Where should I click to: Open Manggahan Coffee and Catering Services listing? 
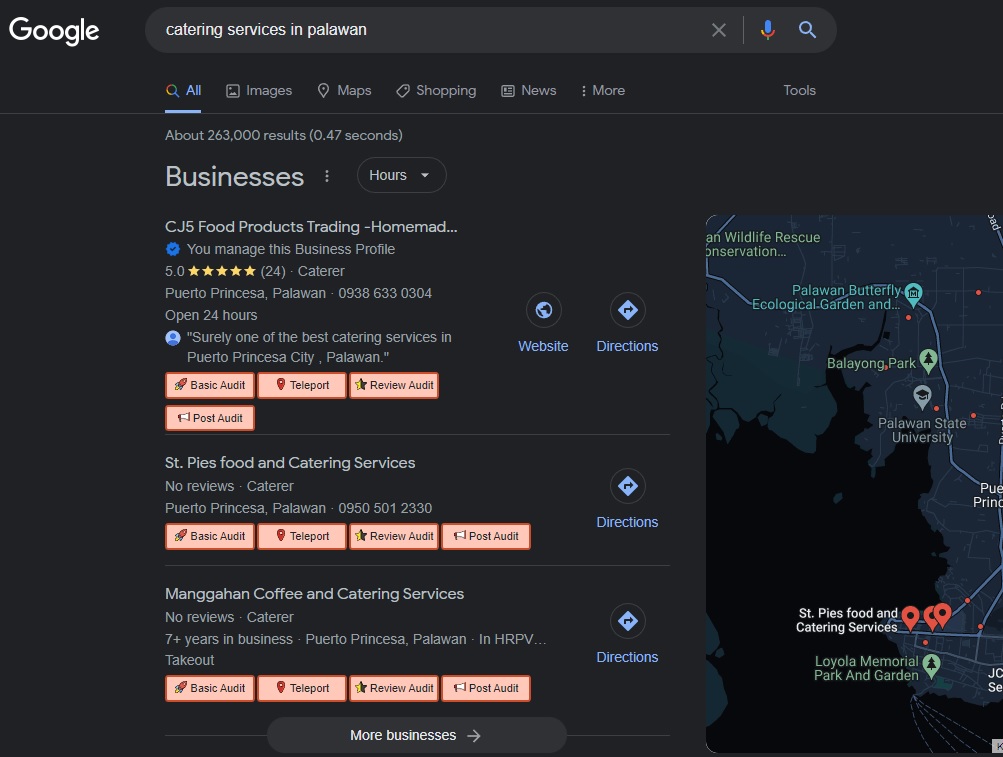[314, 594]
